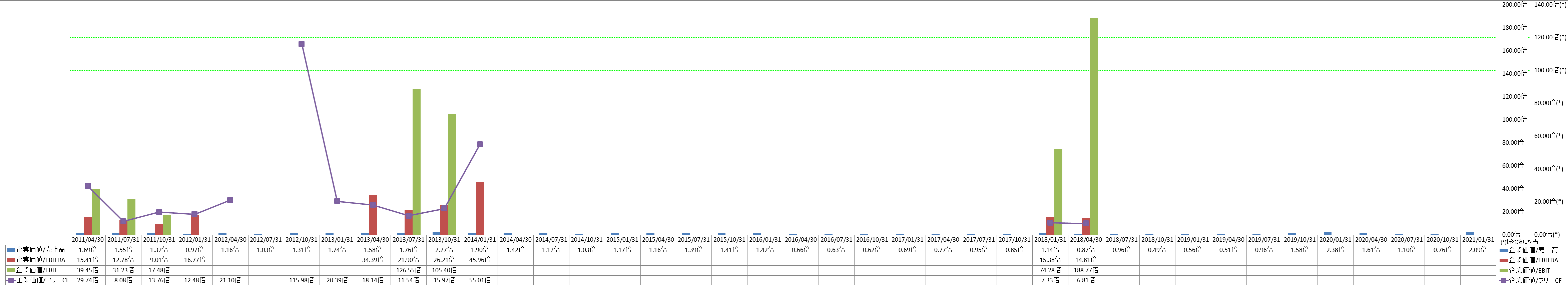Click the 2014/01/31 date column header
This screenshot has width=1568, height=286.
[480, 240]
